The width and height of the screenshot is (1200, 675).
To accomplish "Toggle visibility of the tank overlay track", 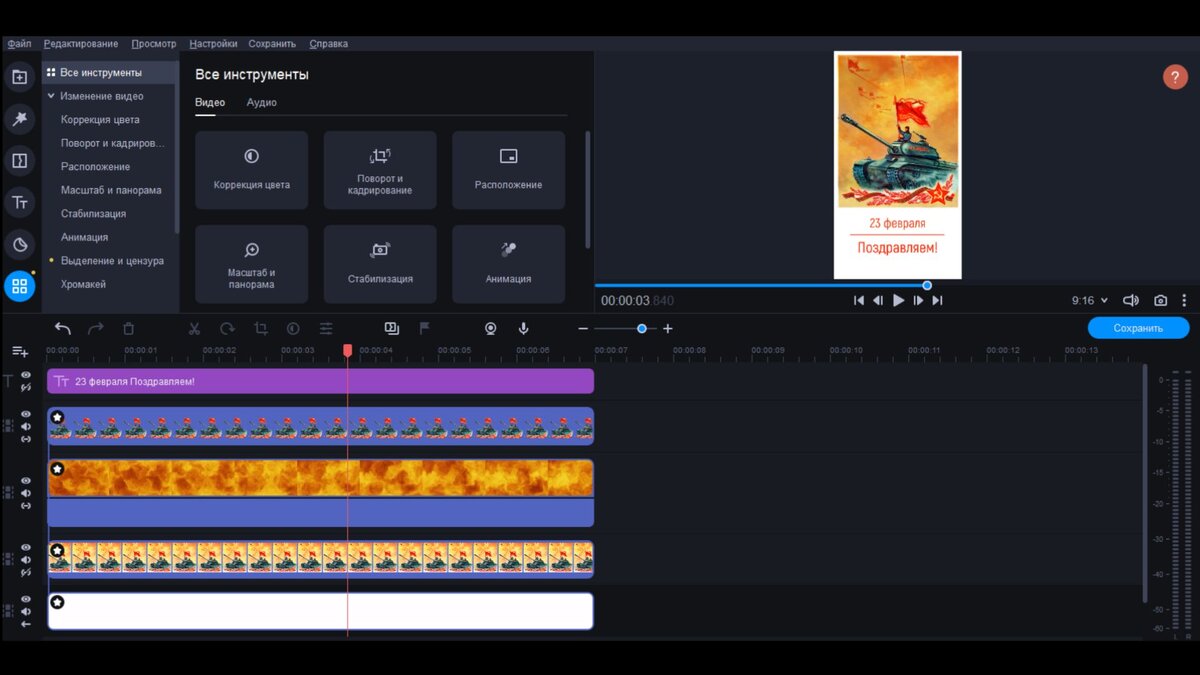I will (26, 414).
